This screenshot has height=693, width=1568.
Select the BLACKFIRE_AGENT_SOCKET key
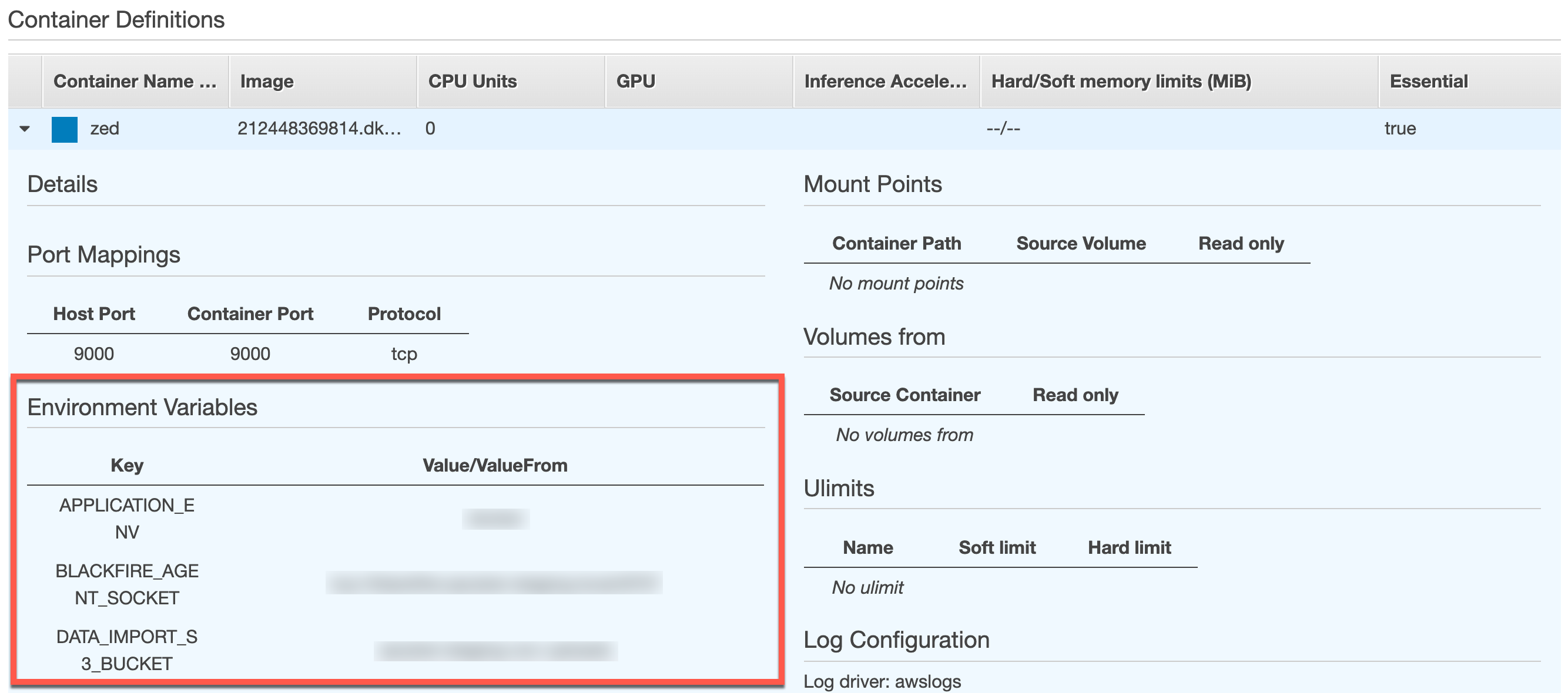126,584
